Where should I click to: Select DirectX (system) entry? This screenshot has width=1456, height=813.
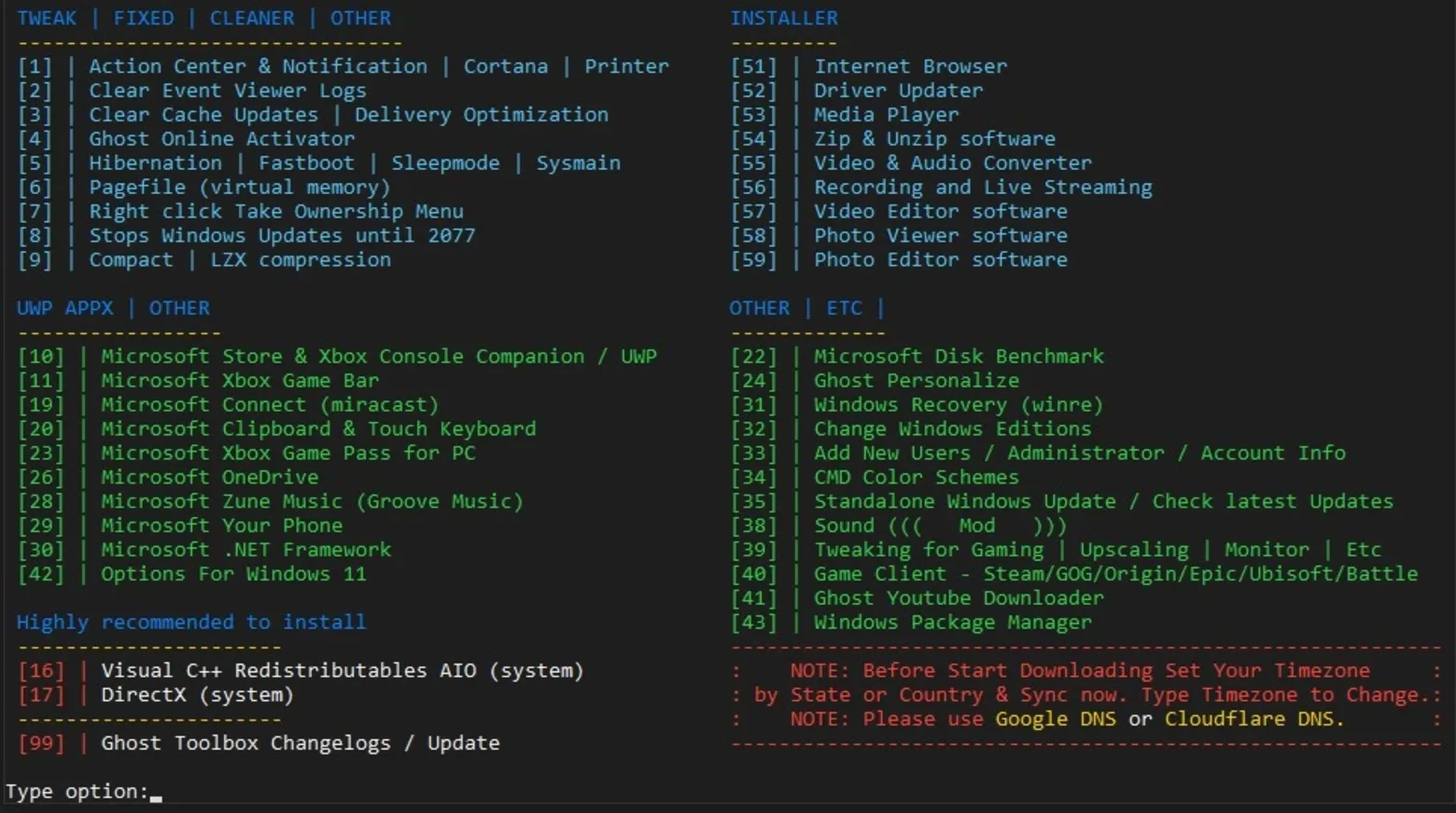[156, 695]
